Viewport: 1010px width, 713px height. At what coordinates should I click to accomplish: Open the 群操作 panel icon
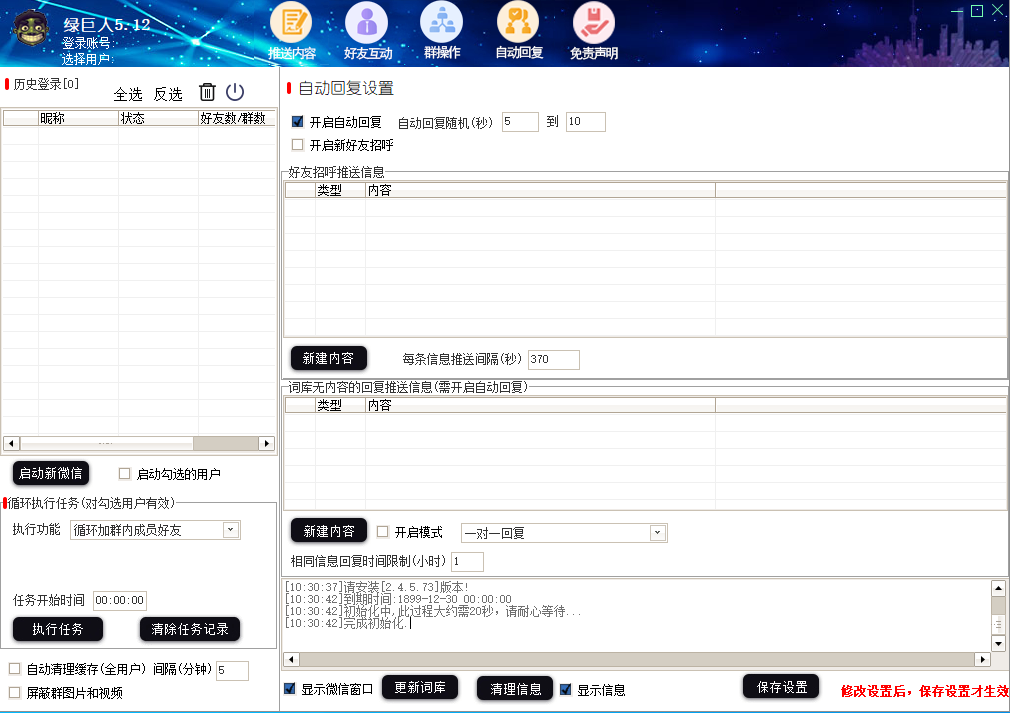(441, 22)
